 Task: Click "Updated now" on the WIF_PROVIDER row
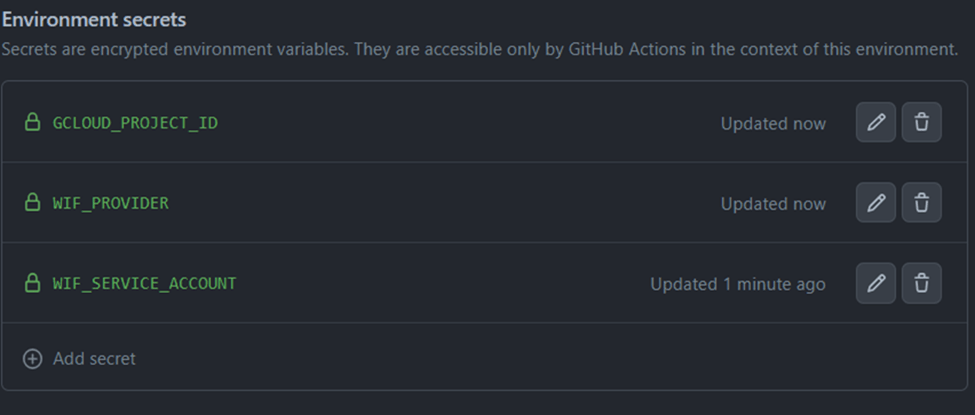click(x=773, y=204)
